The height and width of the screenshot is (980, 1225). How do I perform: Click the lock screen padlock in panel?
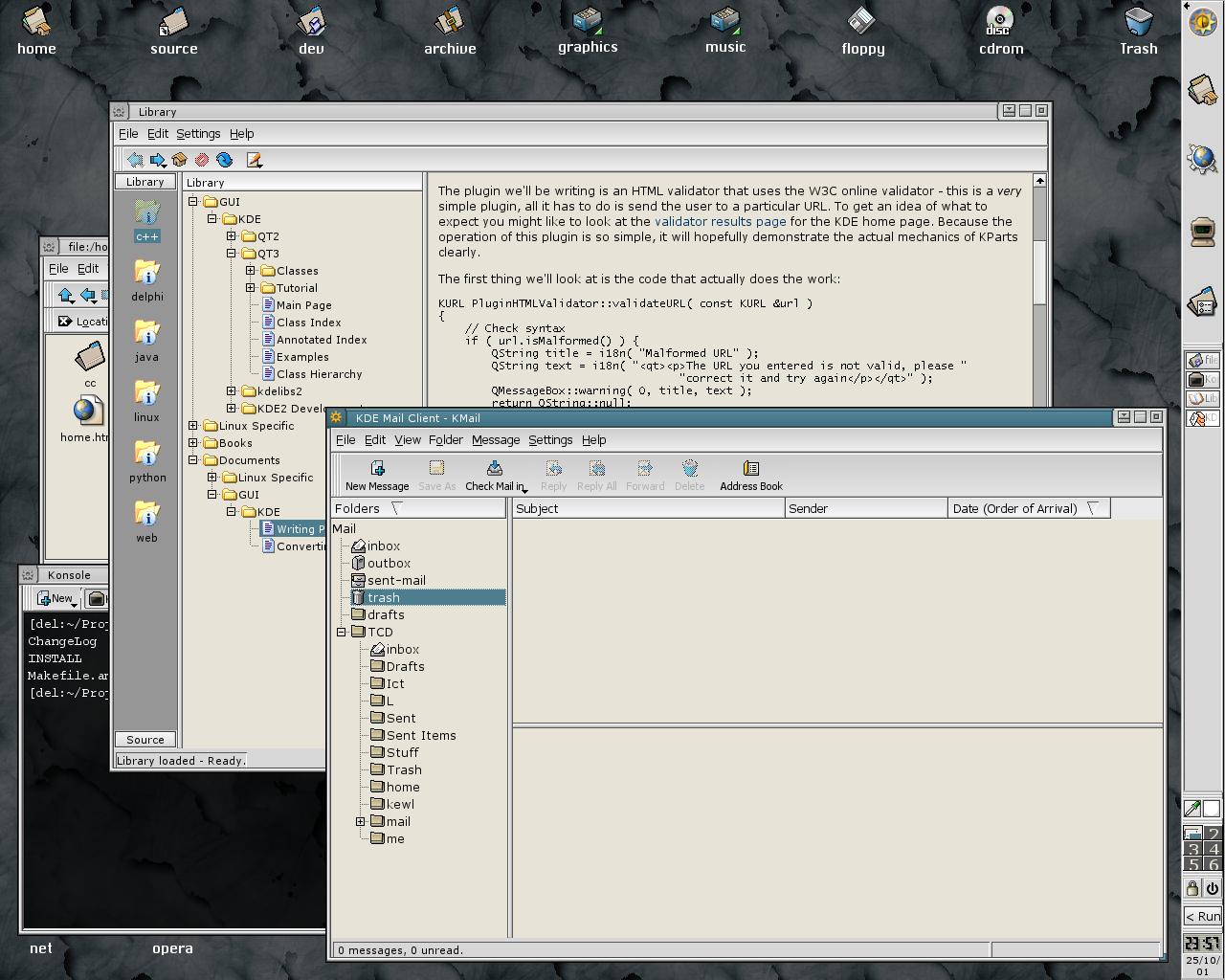click(1192, 888)
